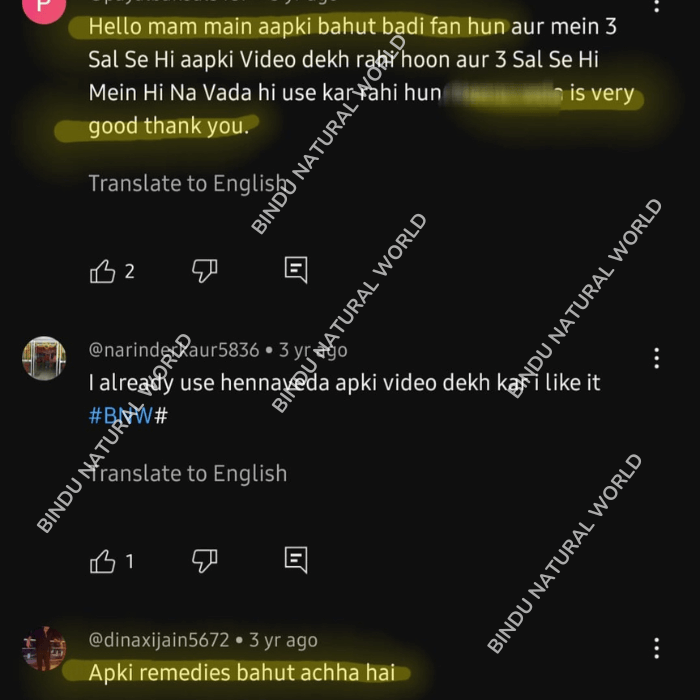The image size is (700, 700).
Task: Open replies on the first highlighted comment
Action: [x=296, y=270]
